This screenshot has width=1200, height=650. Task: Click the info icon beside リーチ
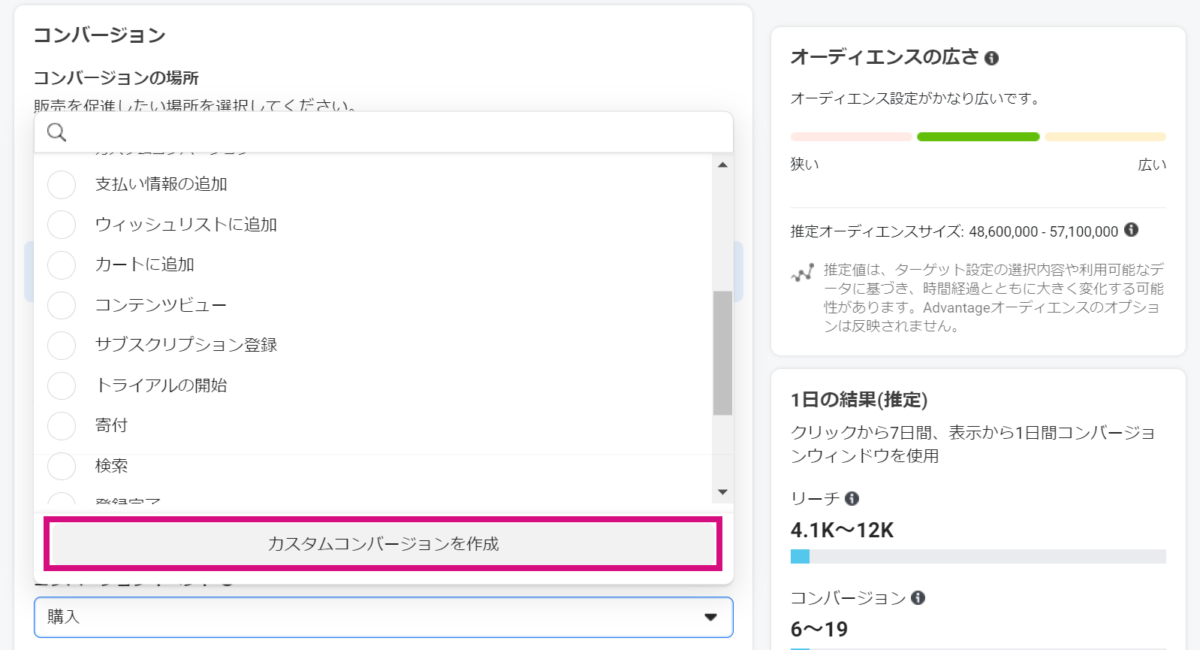(852, 498)
